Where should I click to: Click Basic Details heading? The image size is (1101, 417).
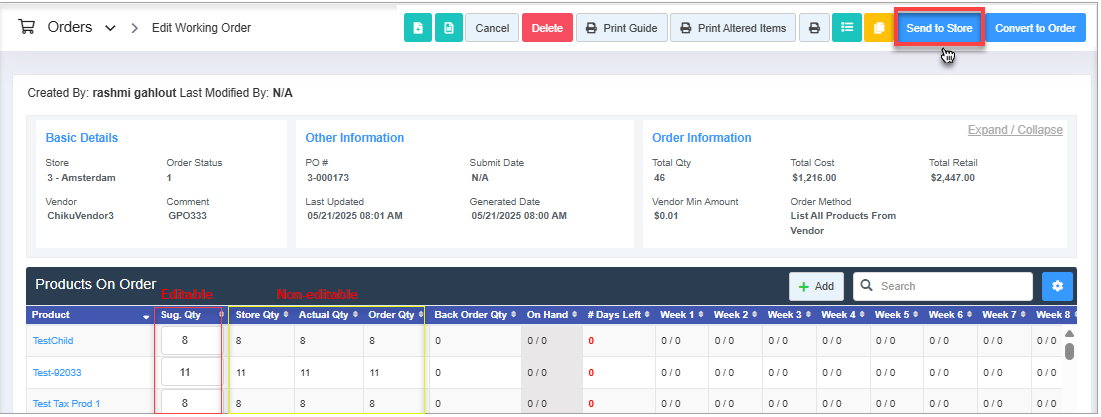coord(81,138)
